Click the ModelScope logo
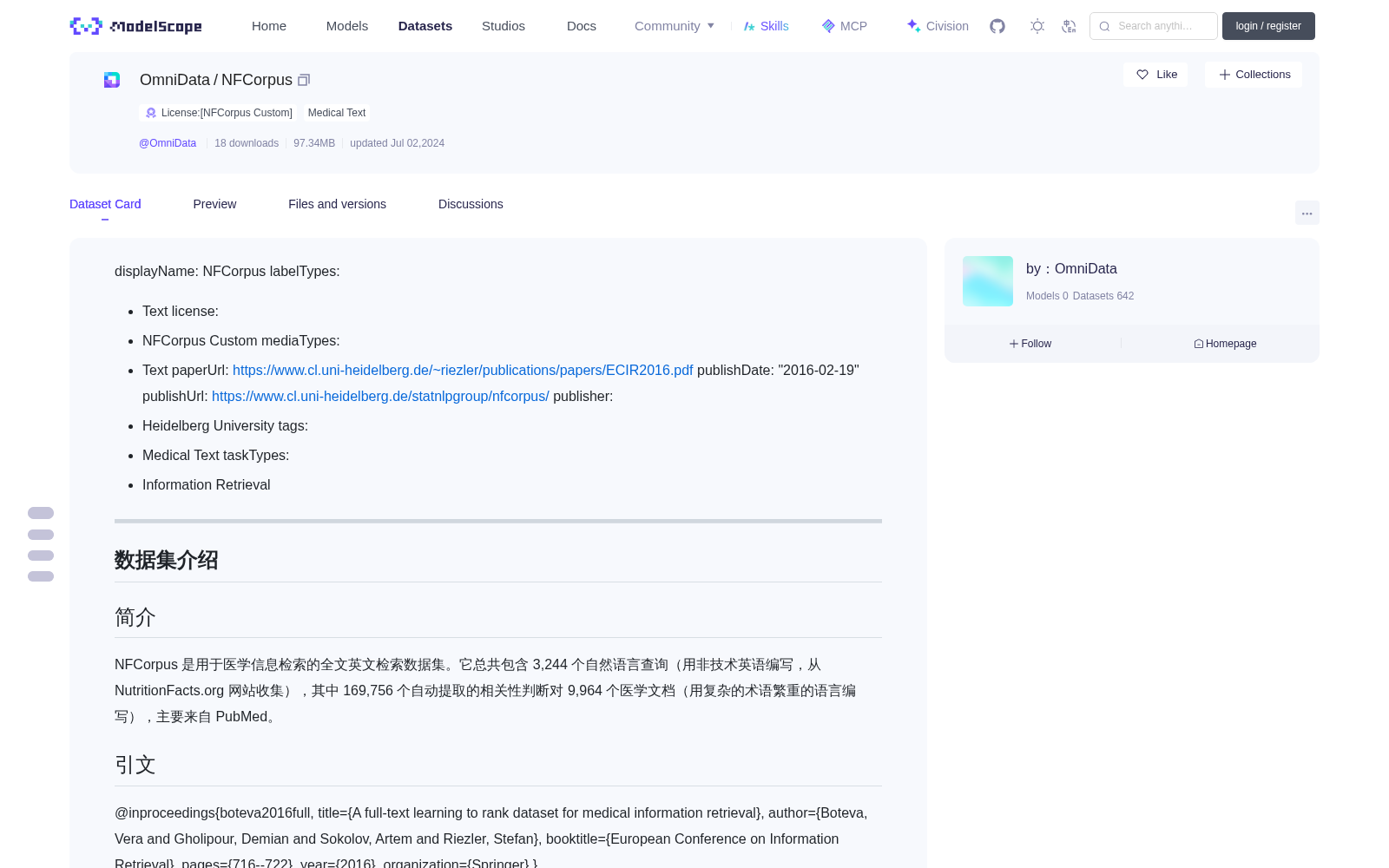Viewport: 1389px width, 868px height. pos(136,26)
